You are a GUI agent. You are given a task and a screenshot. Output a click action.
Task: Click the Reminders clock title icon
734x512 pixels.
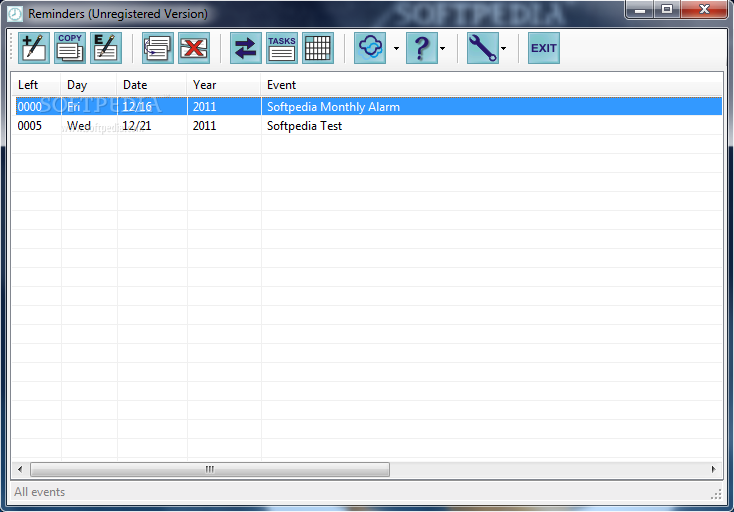tap(15, 14)
